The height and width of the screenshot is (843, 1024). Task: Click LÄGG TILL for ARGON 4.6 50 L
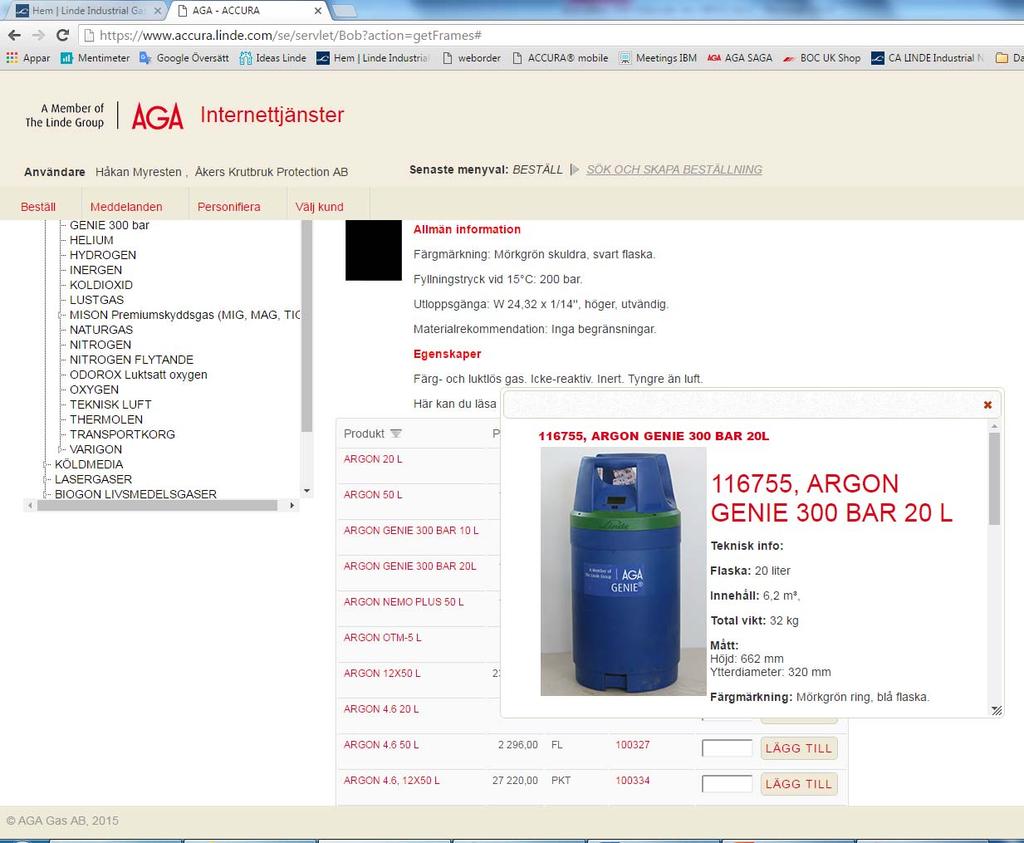pyautogui.click(x=799, y=748)
